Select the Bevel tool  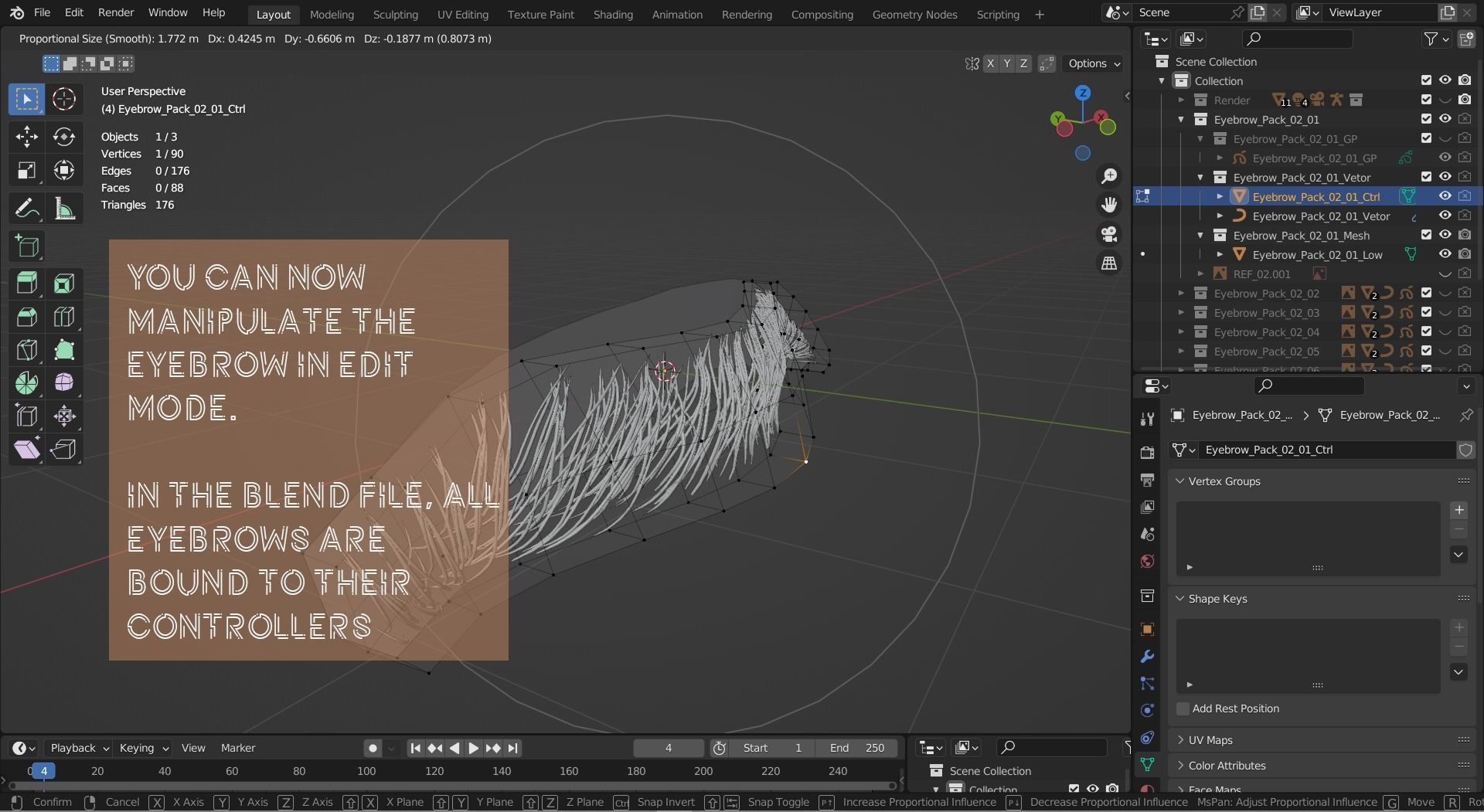(26, 317)
